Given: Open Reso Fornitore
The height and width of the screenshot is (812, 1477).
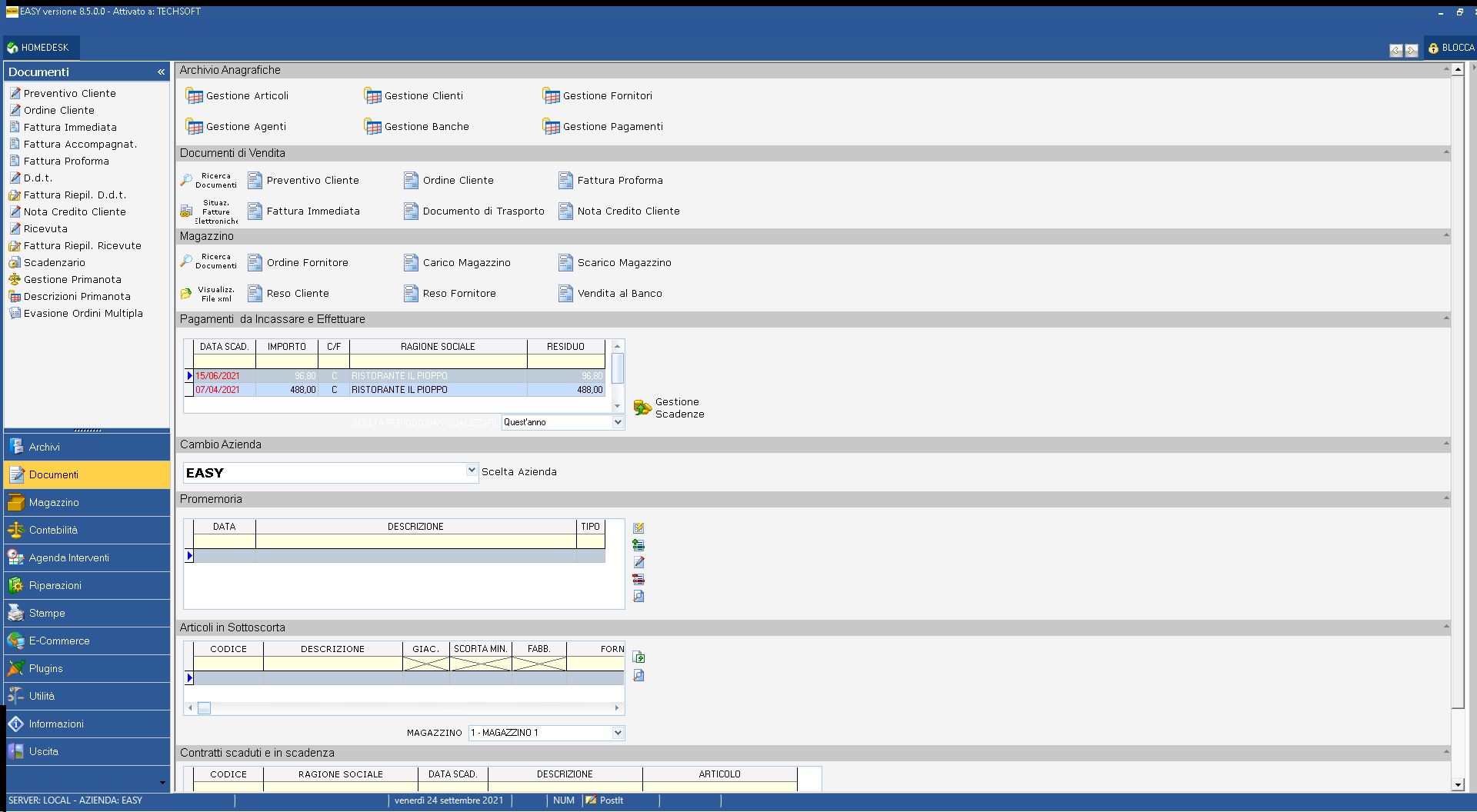Looking at the screenshot, I should (450, 294).
